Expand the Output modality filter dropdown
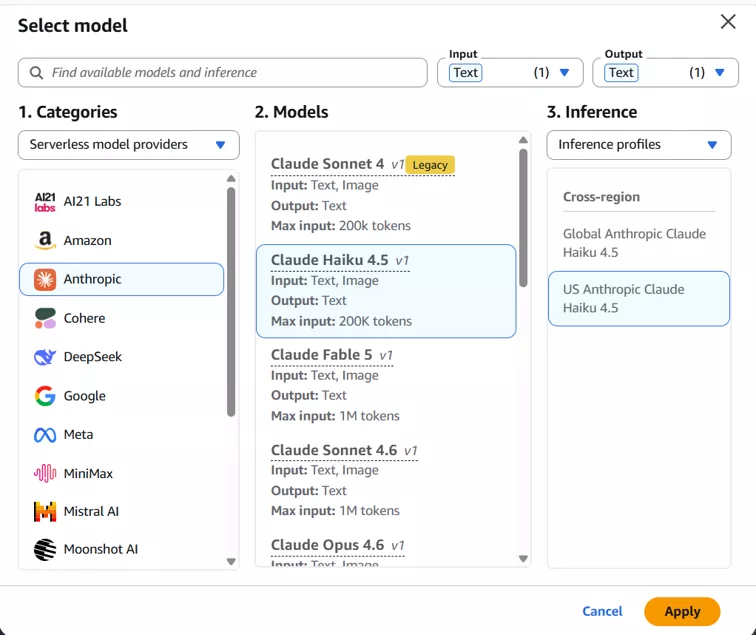Viewport: 756px width, 635px height. tap(665, 73)
